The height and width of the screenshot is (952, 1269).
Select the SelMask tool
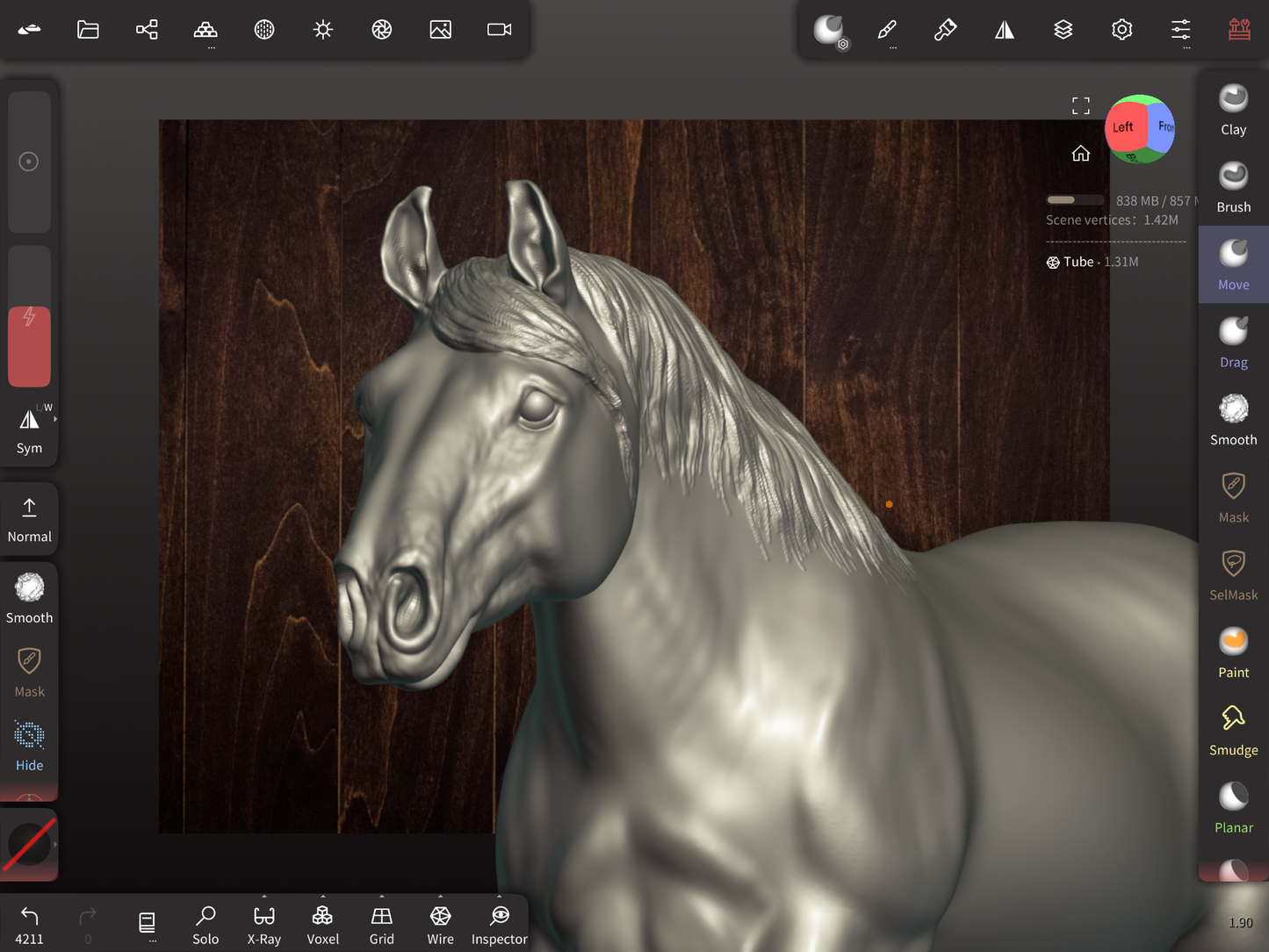coord(1233,575)
